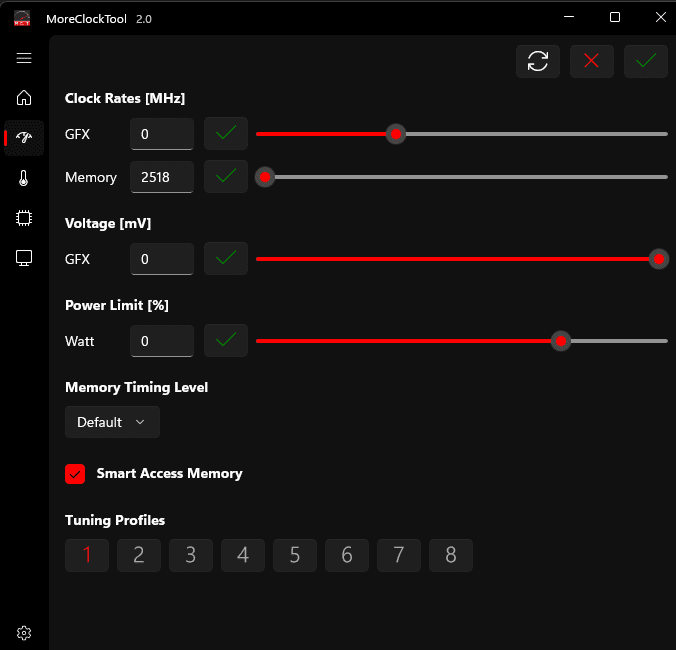This screenshot has height=650, width=676.
Task: Click the Memory Timing Level heading
Action: click(137, 387)
